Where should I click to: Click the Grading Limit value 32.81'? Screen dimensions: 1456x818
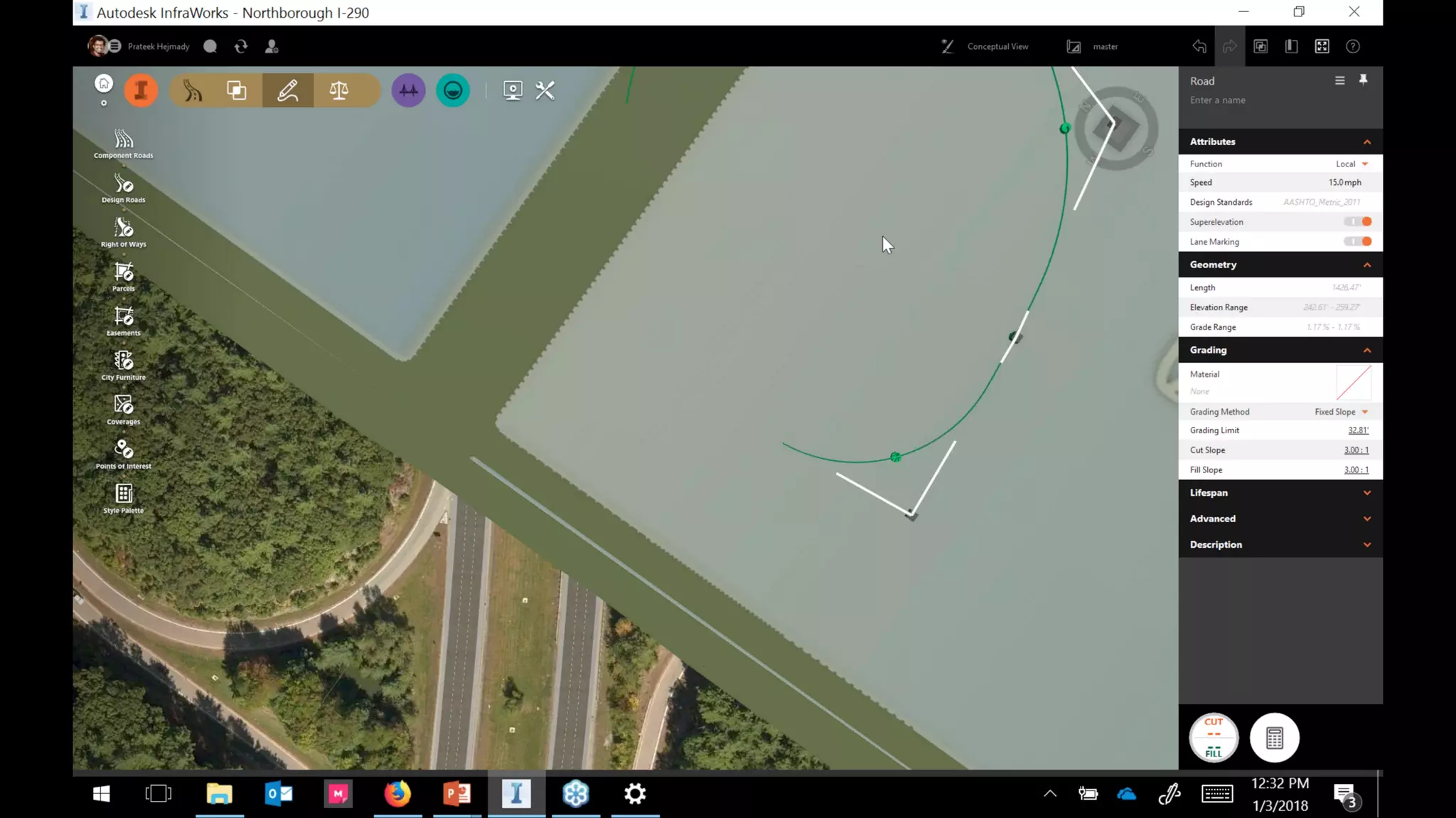point(1358,430)
